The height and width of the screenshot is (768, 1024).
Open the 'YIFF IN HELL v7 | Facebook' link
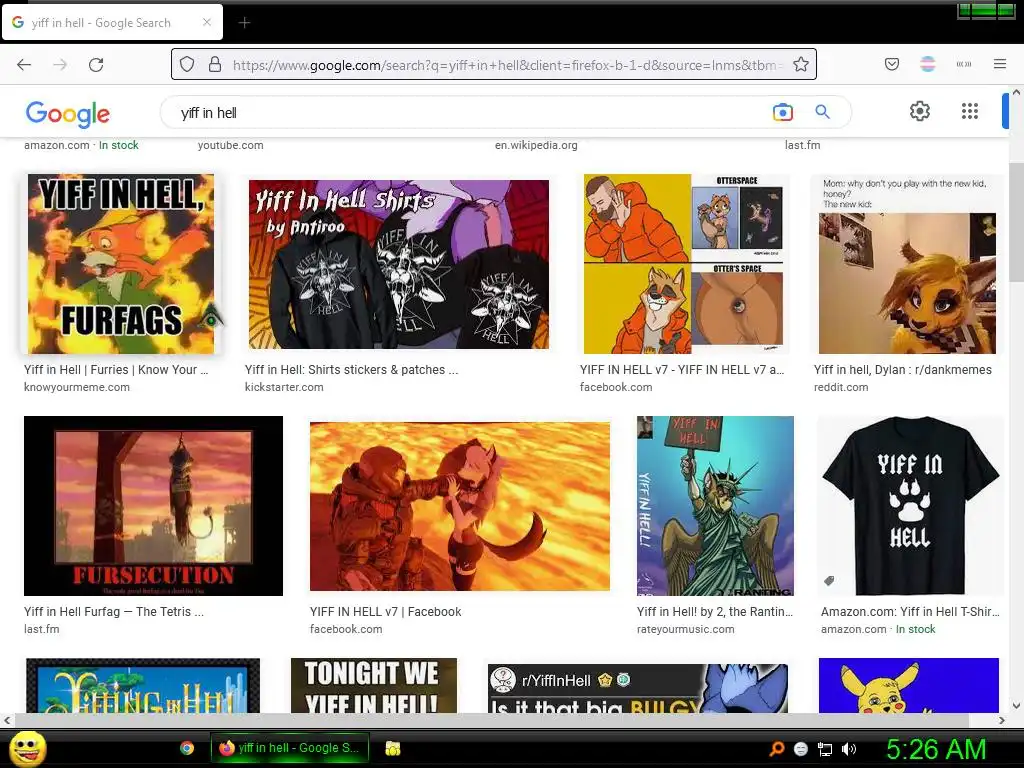click(x=385, y=612)
